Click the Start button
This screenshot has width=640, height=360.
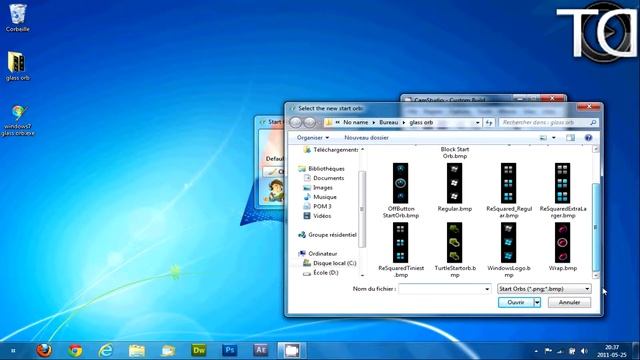pos(13,350)
